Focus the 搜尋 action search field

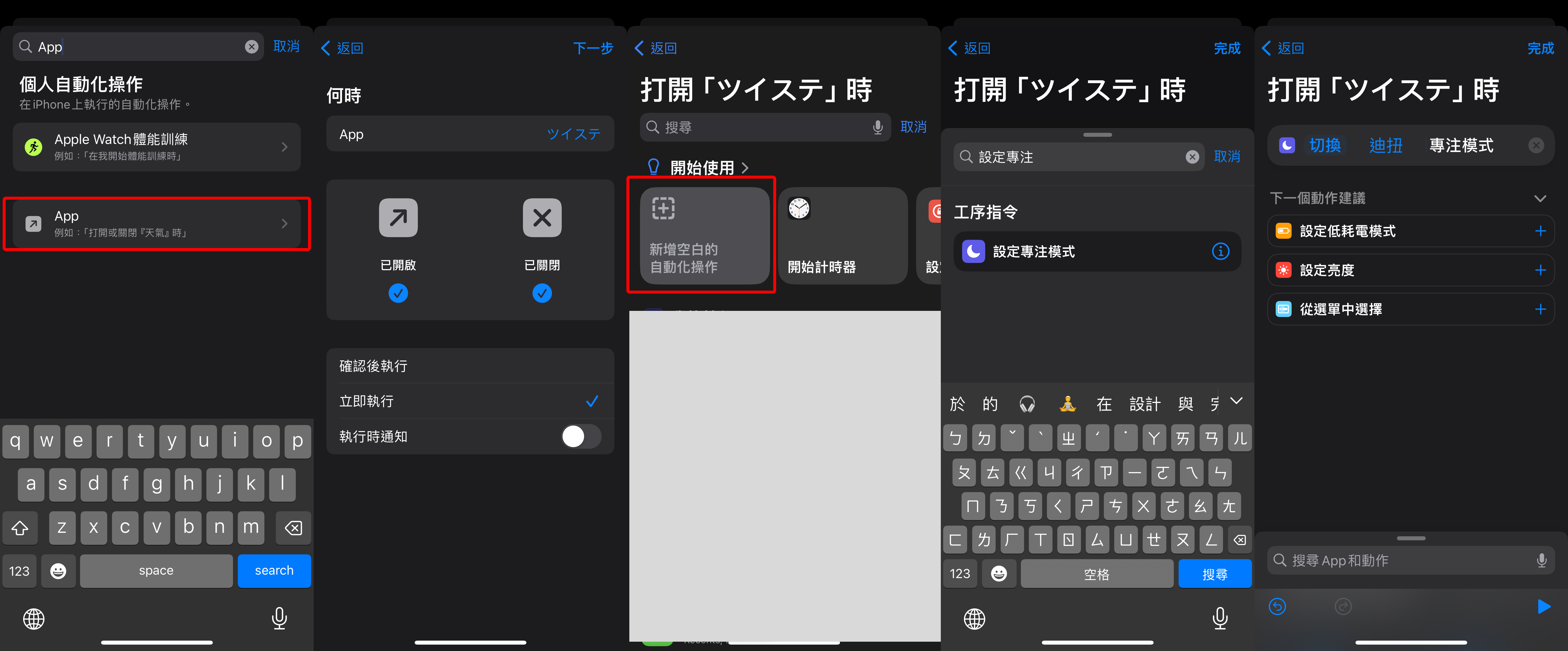click(x=765, y=127)
